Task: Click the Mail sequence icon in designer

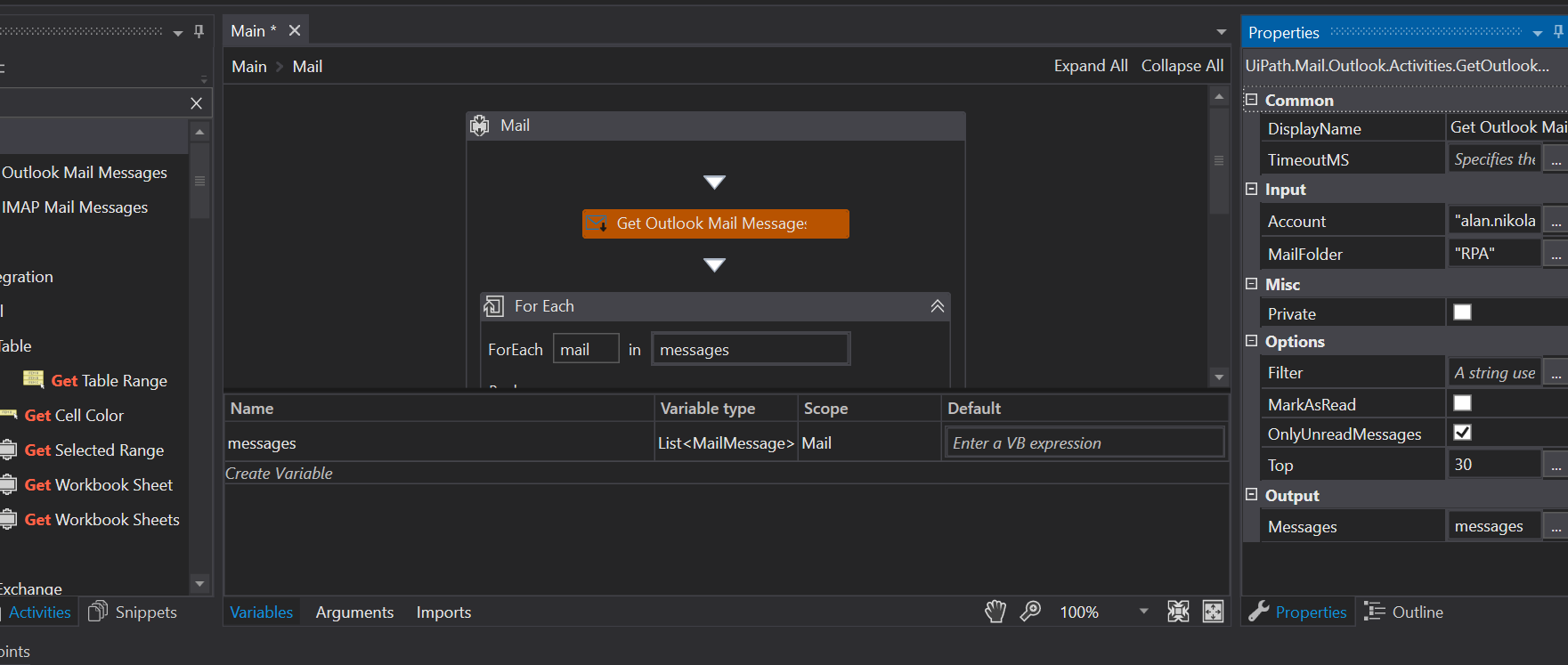Action: click(x=480, y=126)
